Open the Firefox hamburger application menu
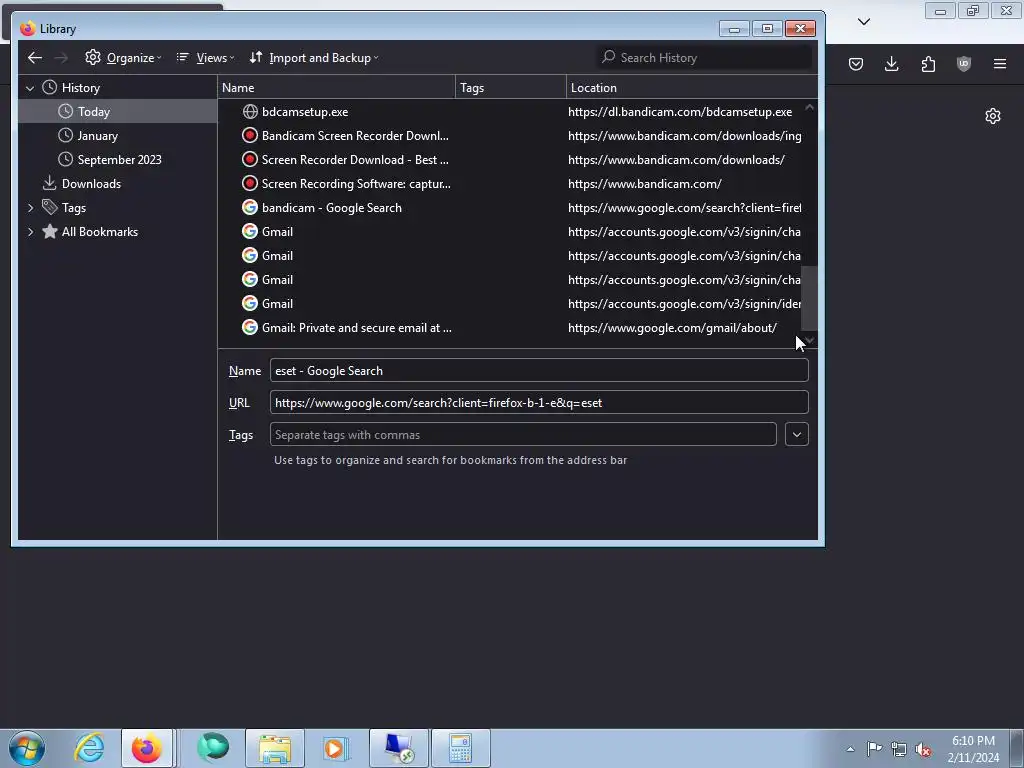This screenshot has width=1024, height=768. (x=1000, y=64)
